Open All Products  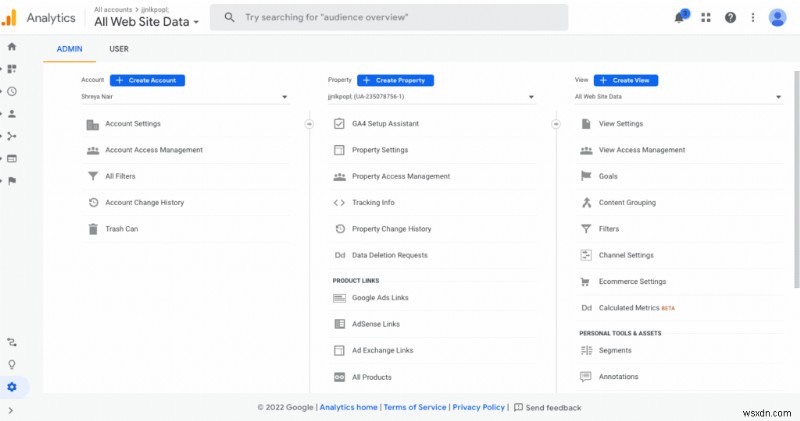(372, 377)
